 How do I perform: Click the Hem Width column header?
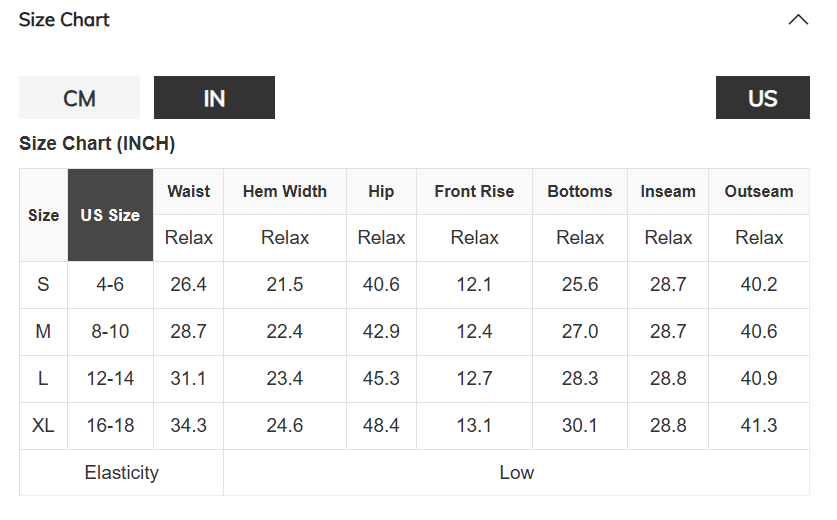284,191
